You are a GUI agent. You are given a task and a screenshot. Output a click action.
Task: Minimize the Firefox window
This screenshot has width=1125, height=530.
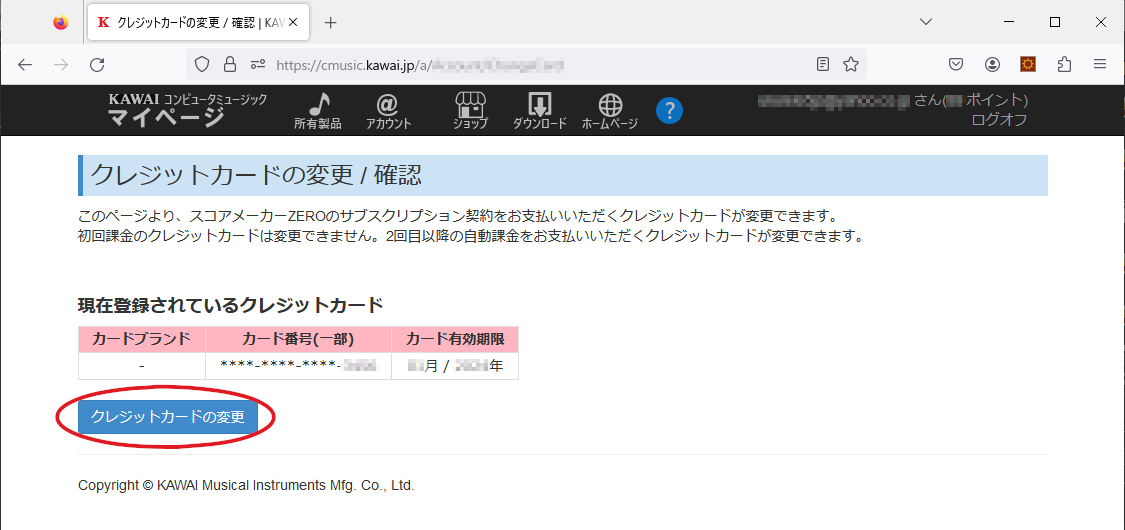tap(1008, 22)
